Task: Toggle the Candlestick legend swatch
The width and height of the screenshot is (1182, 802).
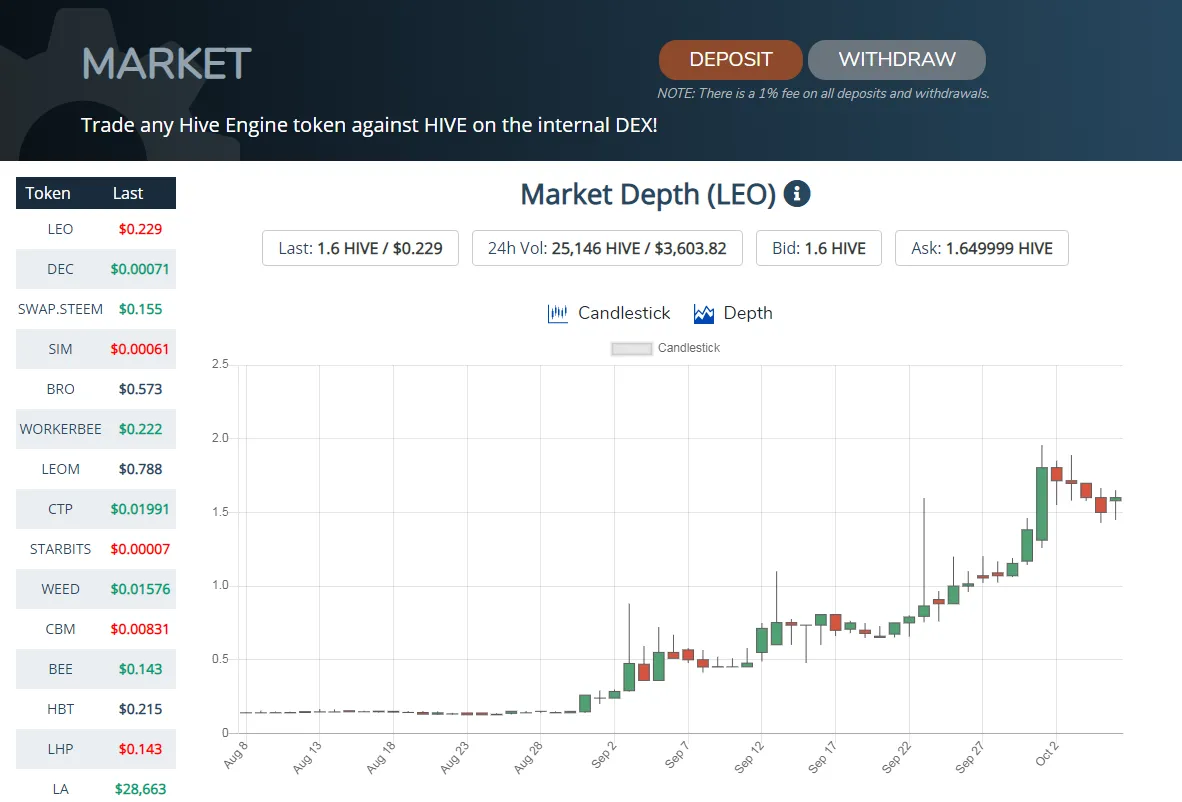Action: 631,348
